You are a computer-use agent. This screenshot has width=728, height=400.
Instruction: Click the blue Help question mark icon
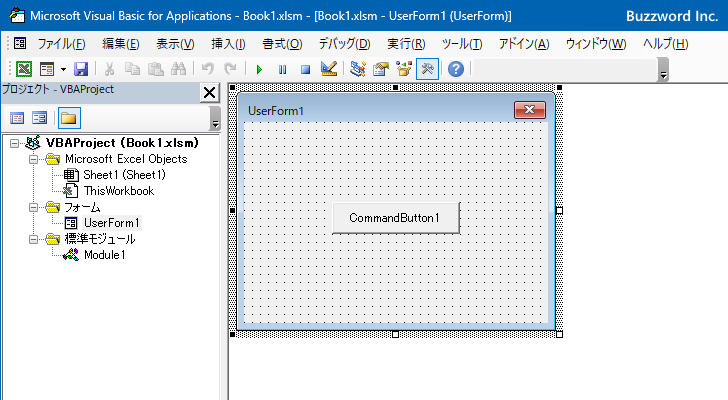[456, 69]
